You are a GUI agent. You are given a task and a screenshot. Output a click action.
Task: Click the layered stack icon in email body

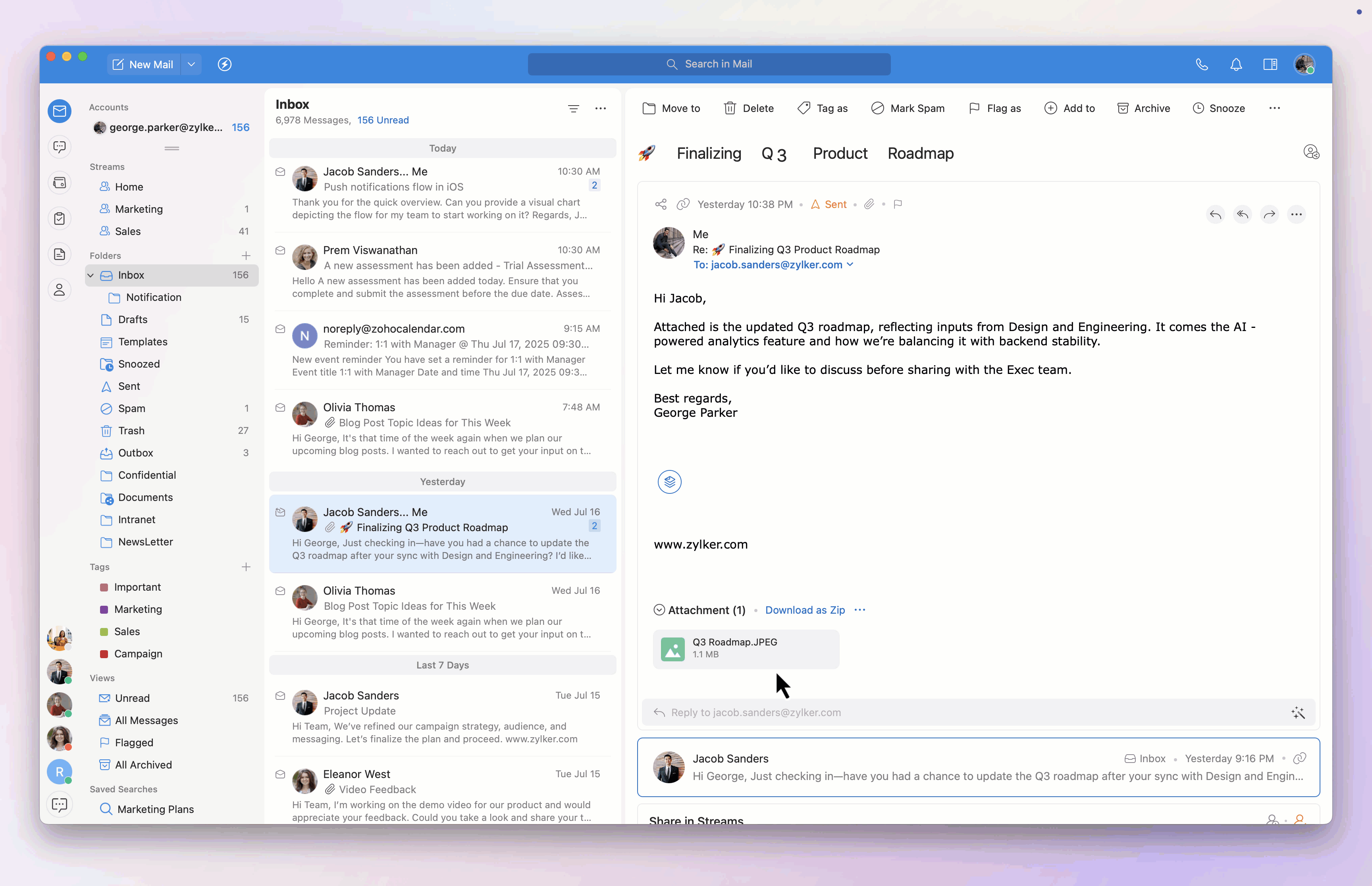(670, 482)
